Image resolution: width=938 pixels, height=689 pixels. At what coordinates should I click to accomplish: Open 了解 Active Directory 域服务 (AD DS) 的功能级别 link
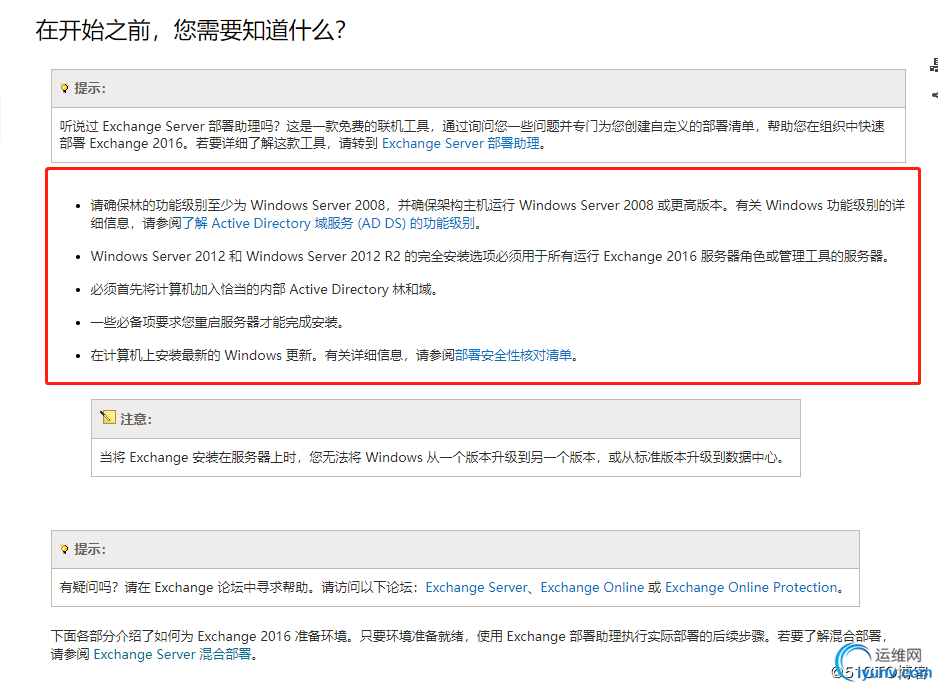pyautogui.click(x=329, y=223)
